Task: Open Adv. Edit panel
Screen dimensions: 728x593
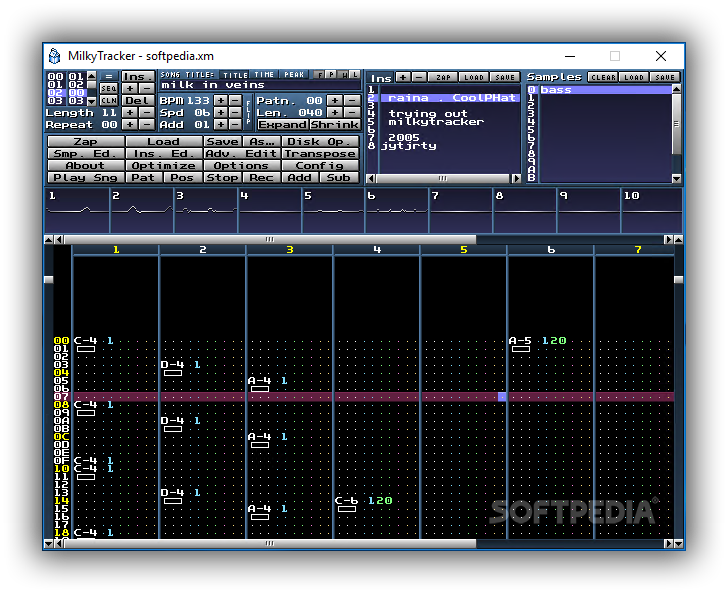Action: [241, 154]
